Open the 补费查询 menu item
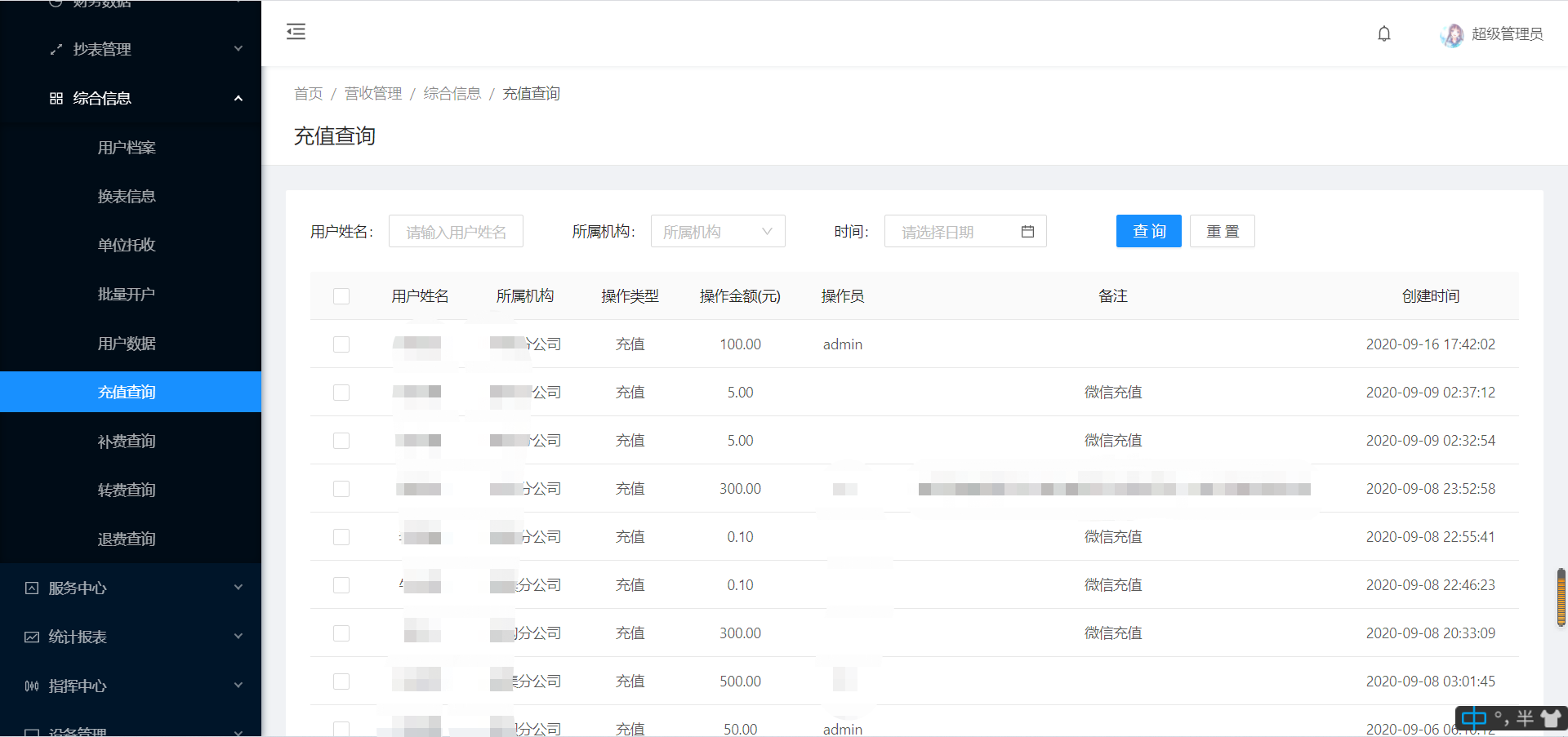This screenshot has height=737, width=1568. coord(131,442)
